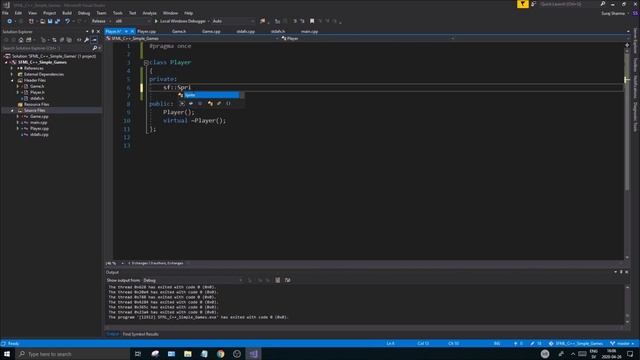Open the Windows Start menu
This screenshot has height=360, width=640.
[x=7, y=354]
